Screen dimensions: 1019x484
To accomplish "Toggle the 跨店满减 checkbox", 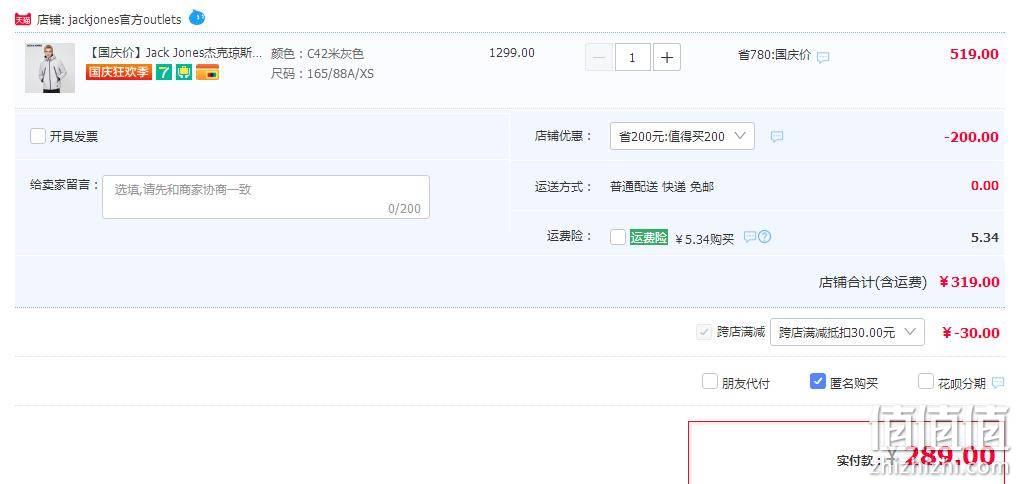I will click(x=704, y=332).
